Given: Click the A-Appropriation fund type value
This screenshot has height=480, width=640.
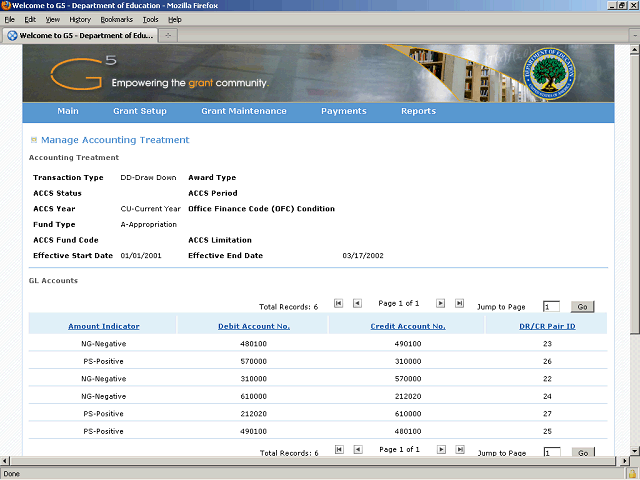Looking at the screenshot, I should [149, 224].
